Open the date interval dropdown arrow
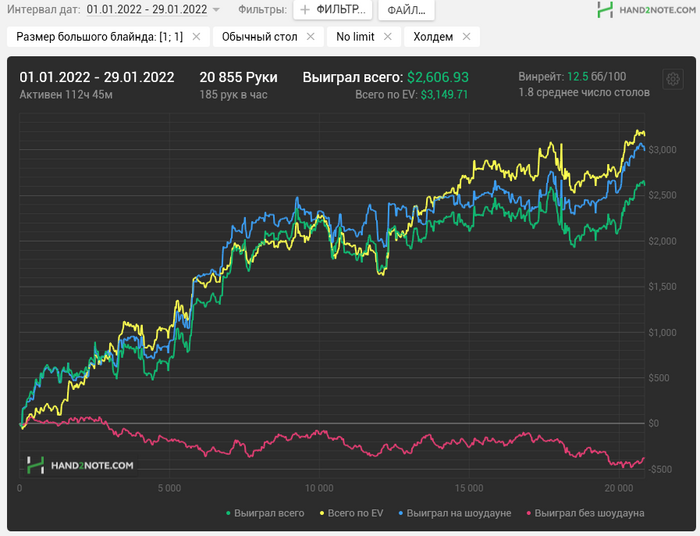700x536 pixels. pos(216,9)
